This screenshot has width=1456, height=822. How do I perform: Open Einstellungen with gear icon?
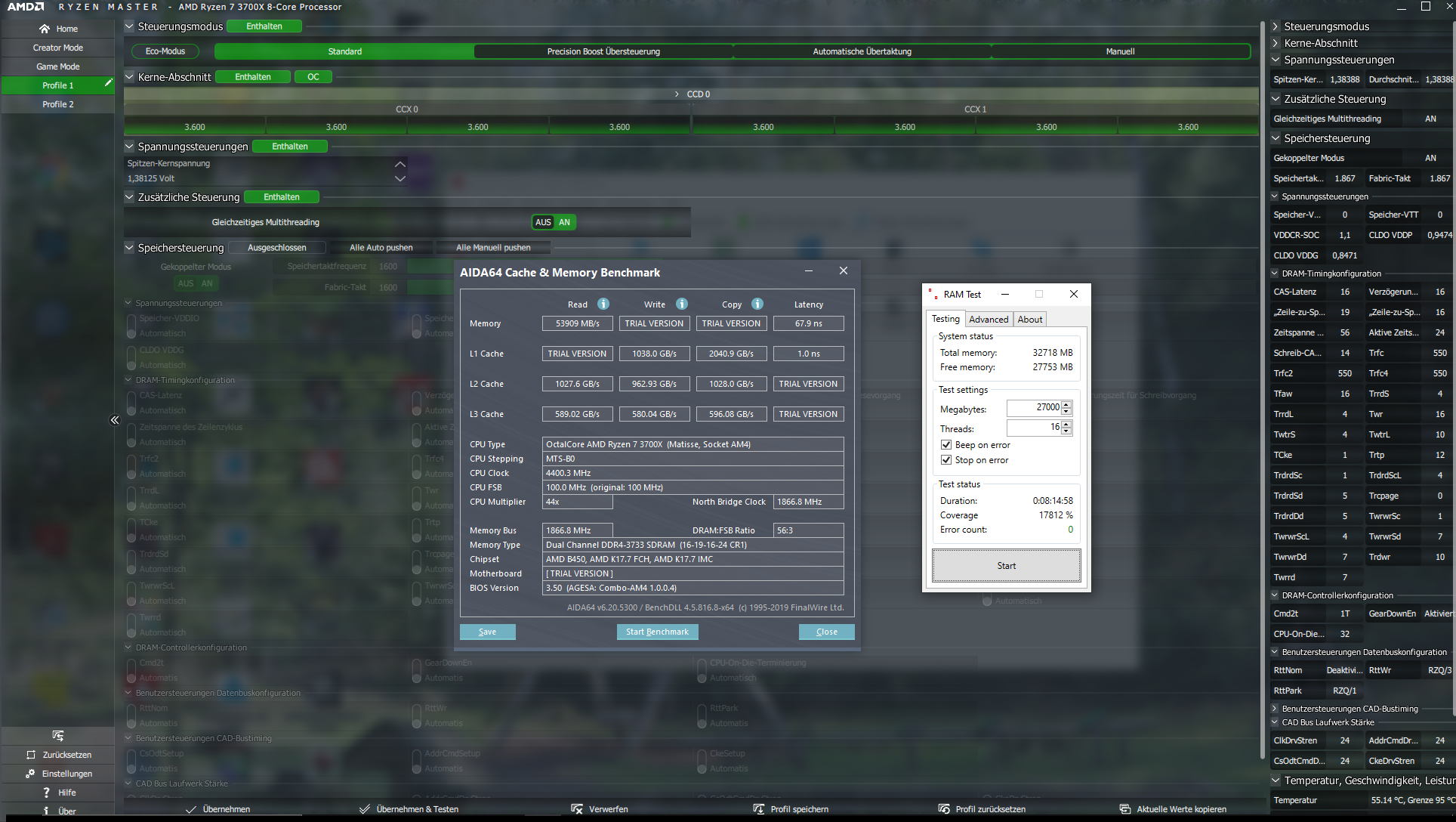tap(30, 774)
